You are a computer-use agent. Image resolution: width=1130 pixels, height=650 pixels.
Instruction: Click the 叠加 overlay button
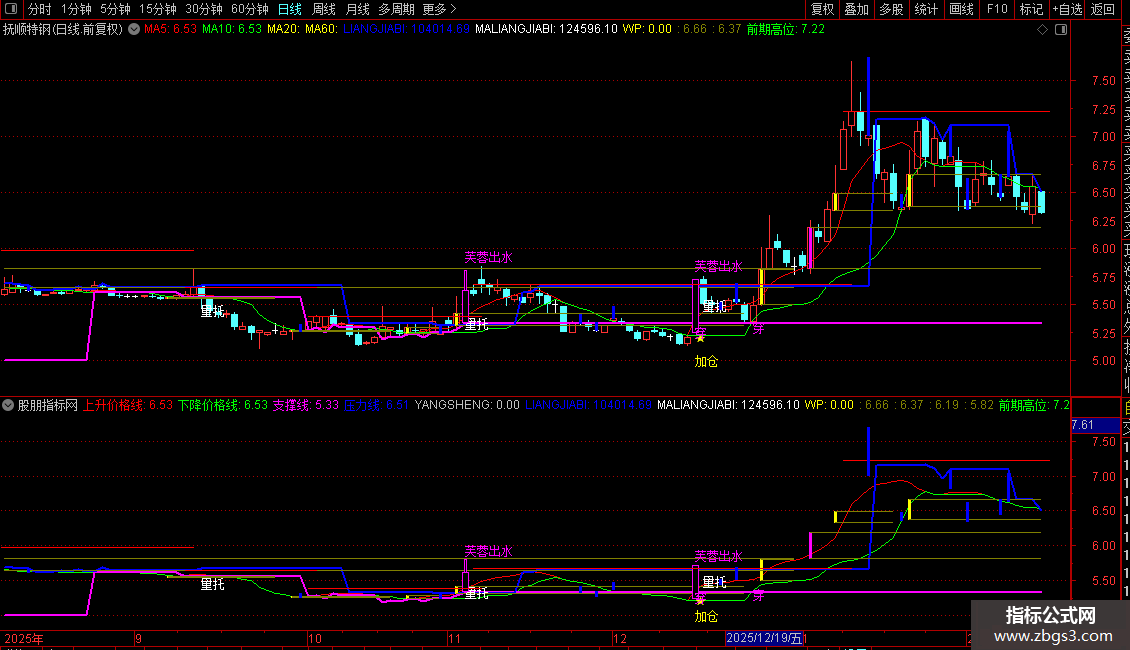click(x=856, y=9)
